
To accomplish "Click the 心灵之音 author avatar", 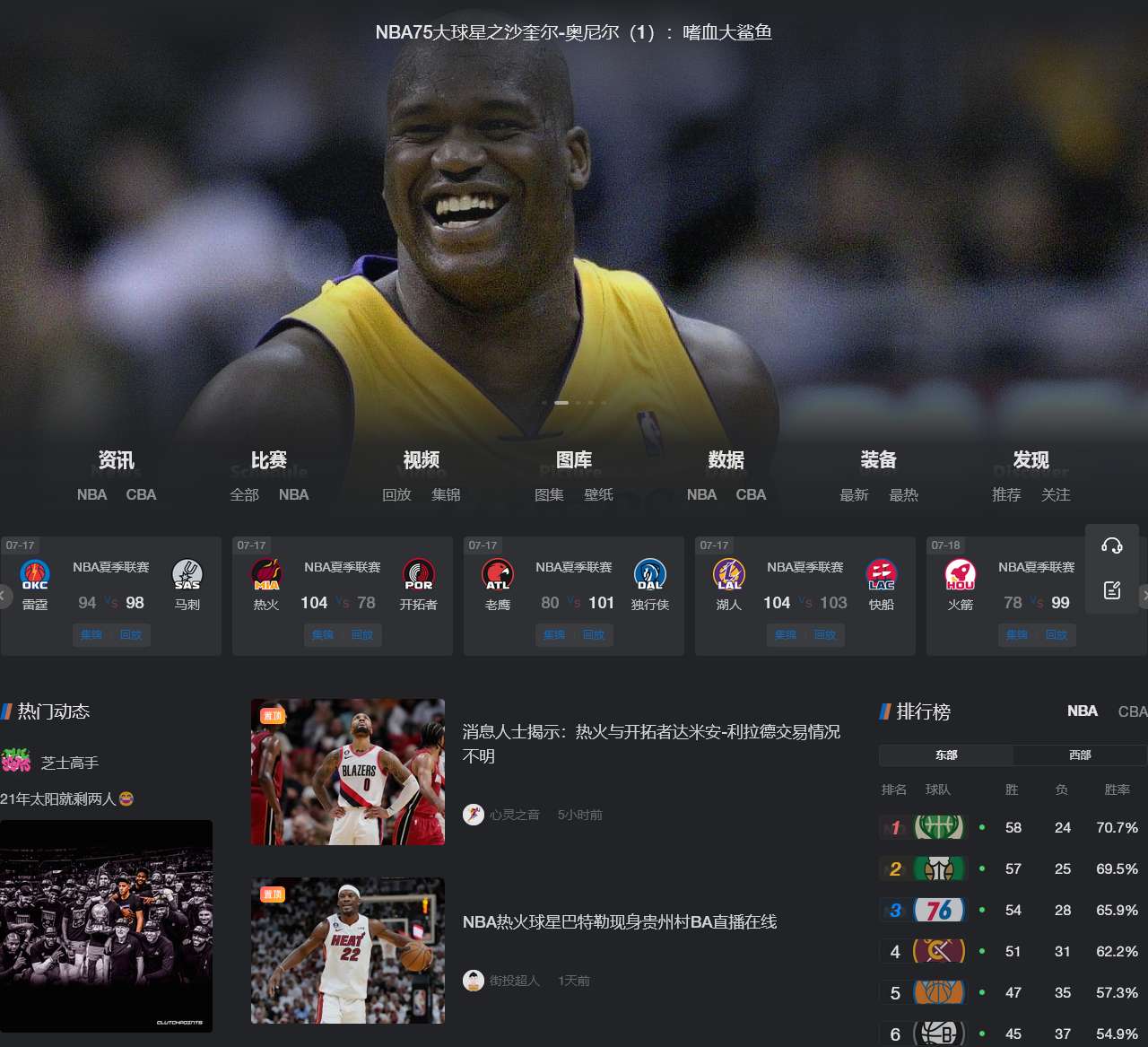I will 474,815.
